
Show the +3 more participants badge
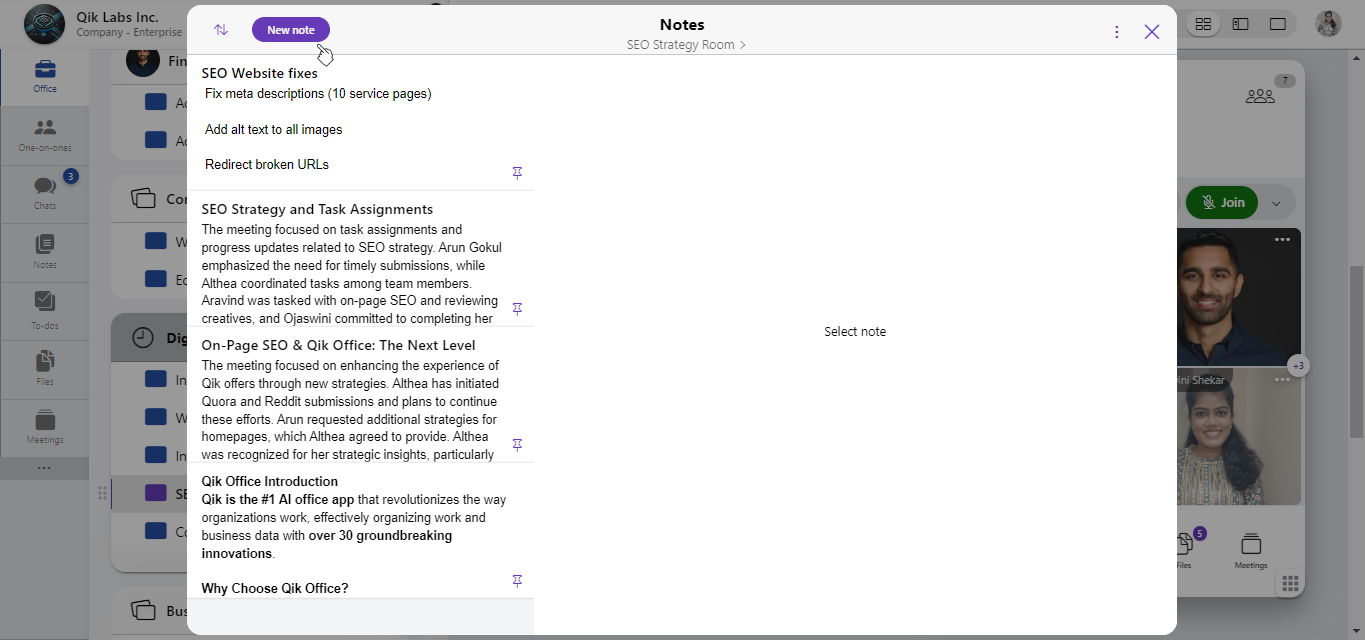tap(1298, 366)
